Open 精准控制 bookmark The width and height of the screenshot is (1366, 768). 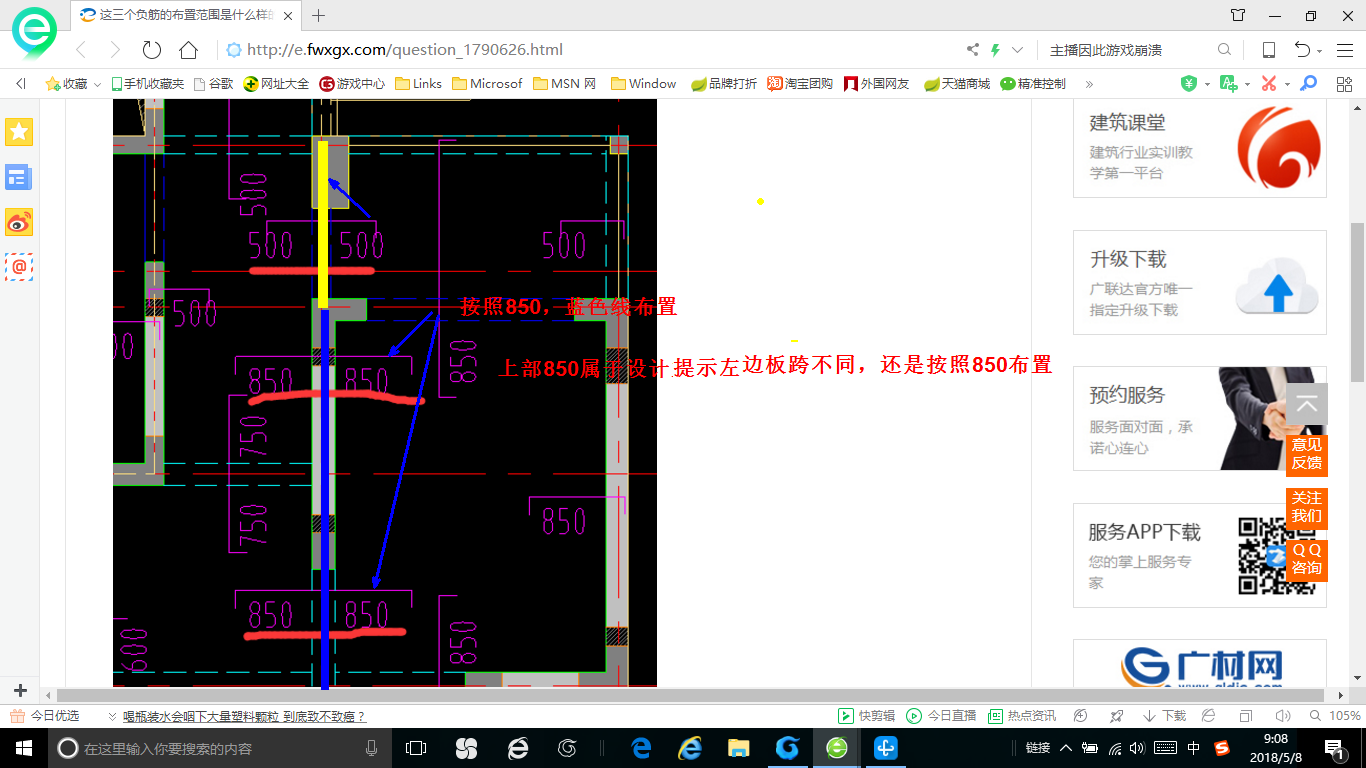click(x=1033, y=84)
